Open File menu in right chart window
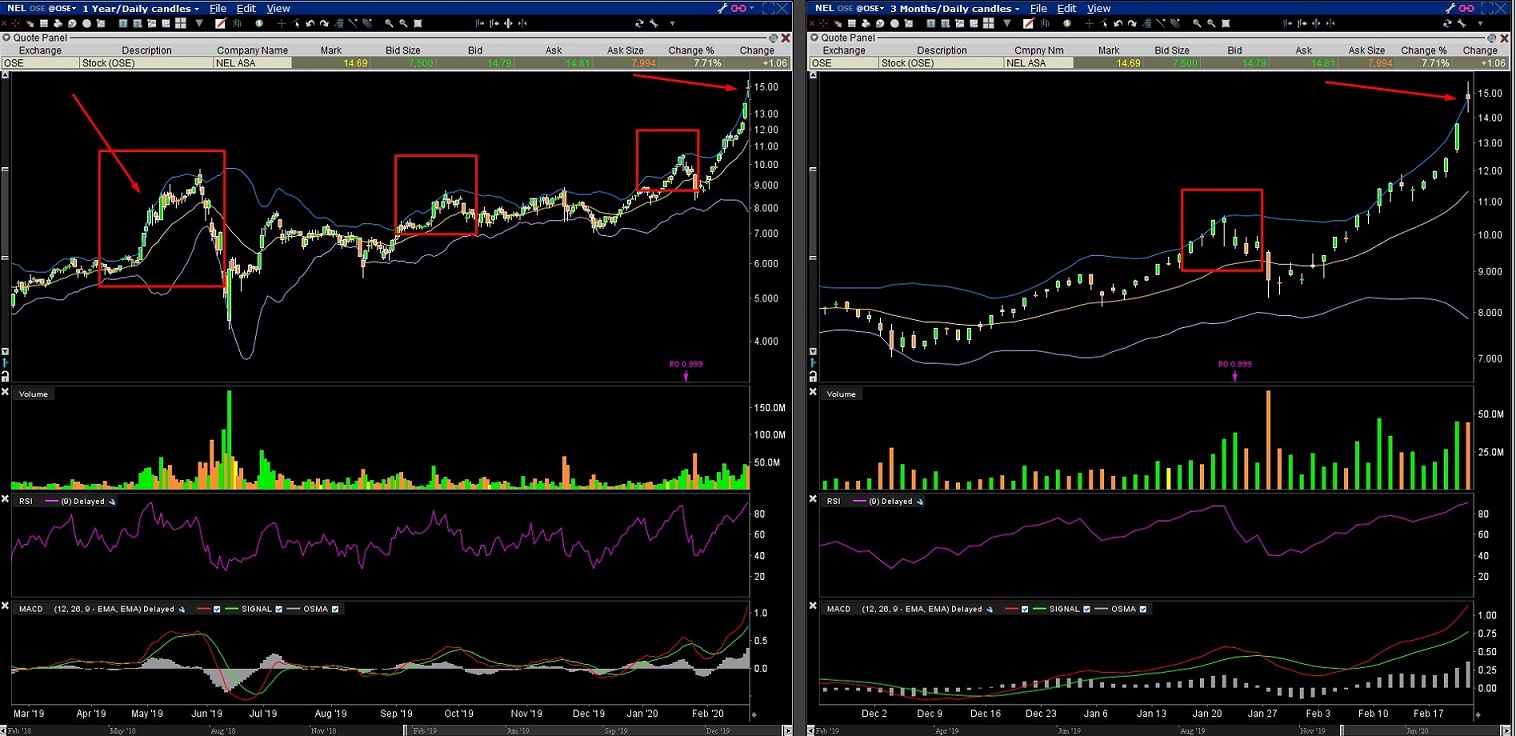 click(x=1038, y=8)
